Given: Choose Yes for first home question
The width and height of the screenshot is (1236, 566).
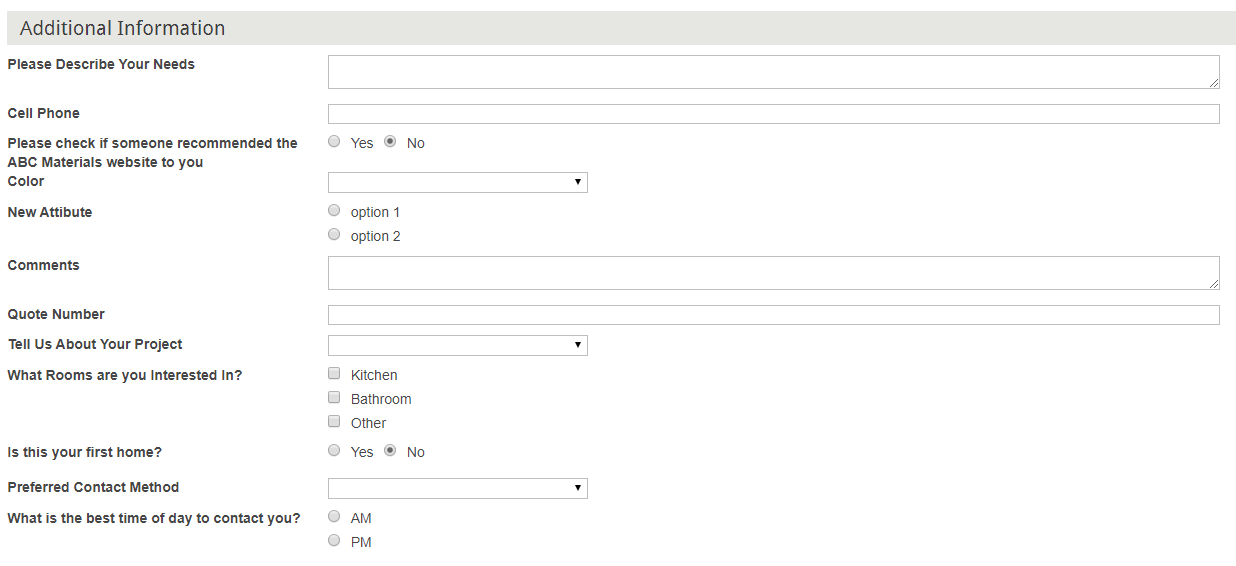Looking at the screenshot, I should tap(334, 451).
